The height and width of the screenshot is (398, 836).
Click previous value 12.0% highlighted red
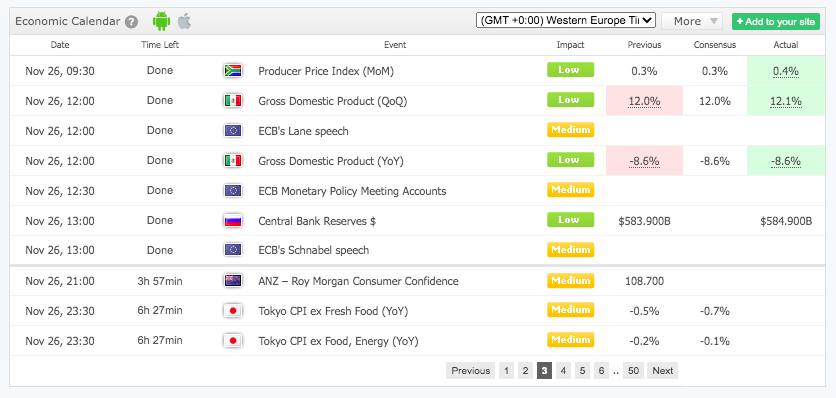coord(644,101)
